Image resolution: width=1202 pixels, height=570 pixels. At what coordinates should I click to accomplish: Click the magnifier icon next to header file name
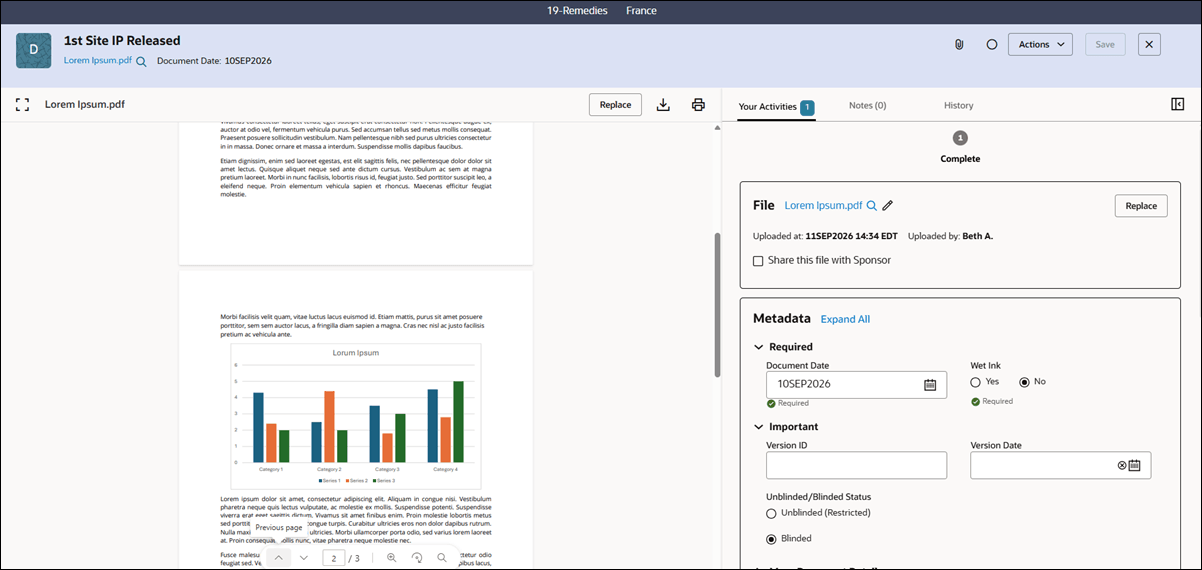click(x=141, y=61)
